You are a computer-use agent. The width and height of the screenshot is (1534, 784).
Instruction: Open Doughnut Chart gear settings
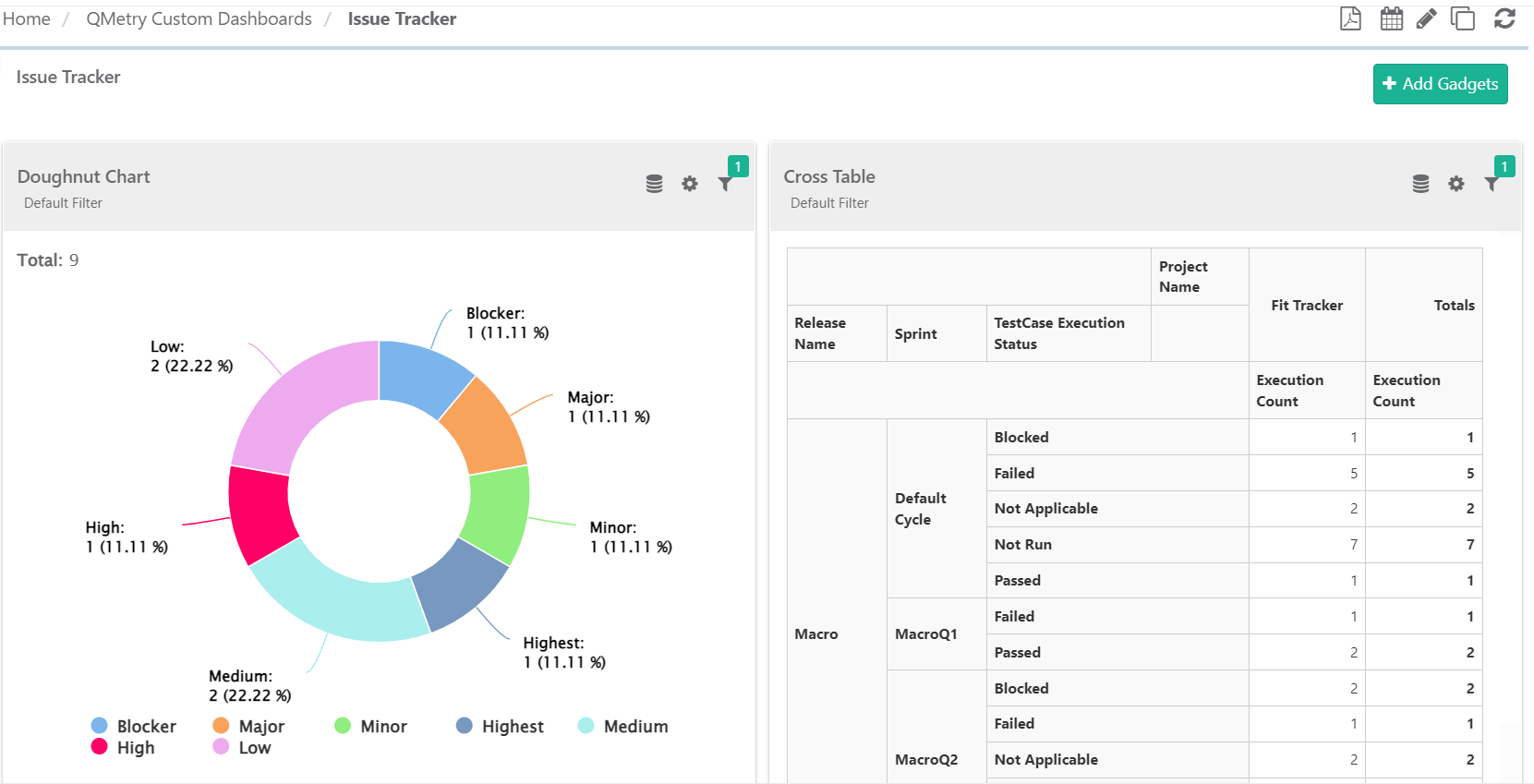click(x=690, y=184)
